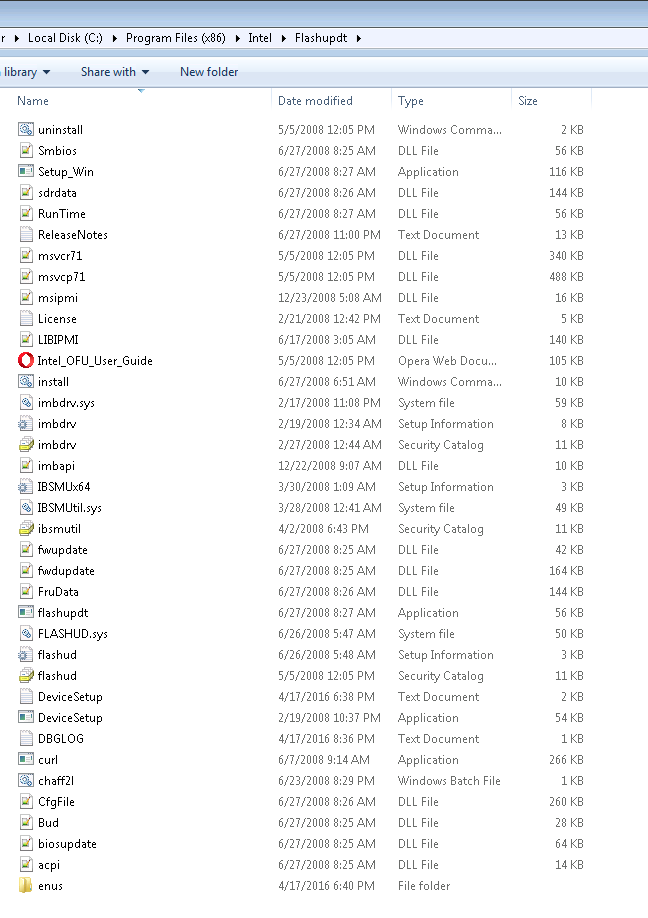This screenshot has width=648, height=918.
Task: Click the Opera icon for Intel_OFU_User_Guide
Action: tap(26, 361)
